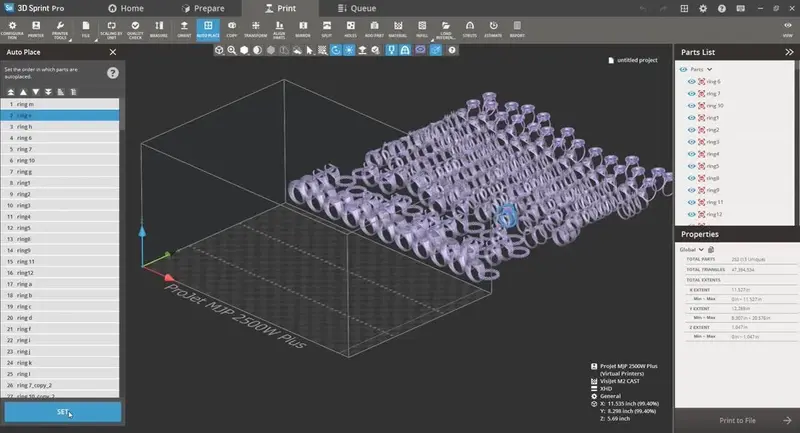Click the viewport toolbar help question mark
The height and width of the screenshot is (433, 800).
(452, 50)
